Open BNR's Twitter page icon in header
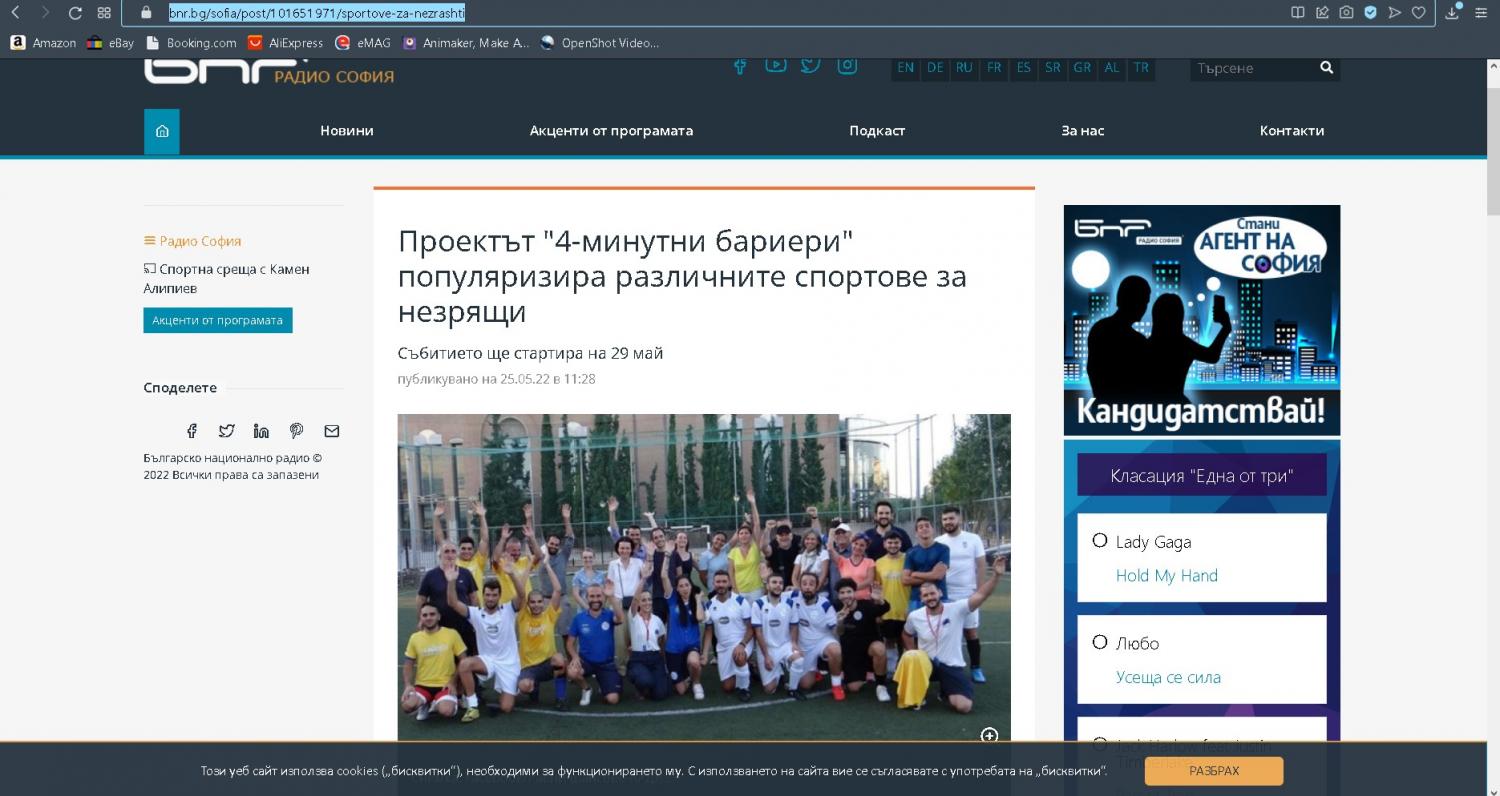 coord(811,66)
